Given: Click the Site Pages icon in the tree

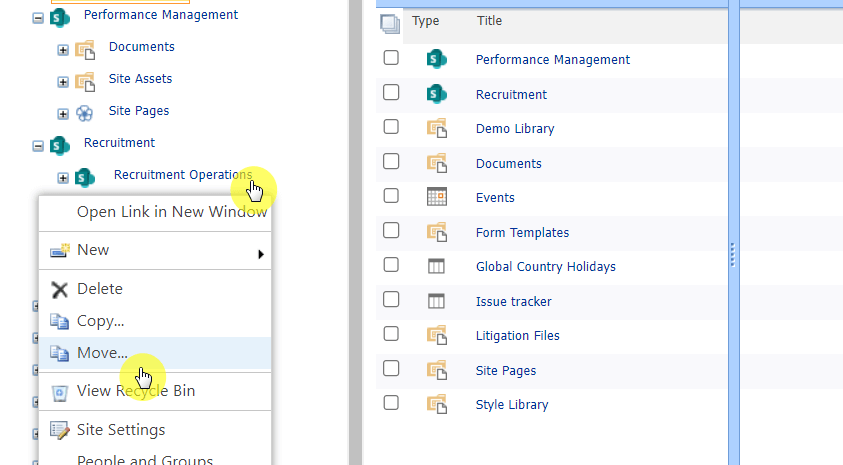Looking at the screenshot, I should coord(84,113).
